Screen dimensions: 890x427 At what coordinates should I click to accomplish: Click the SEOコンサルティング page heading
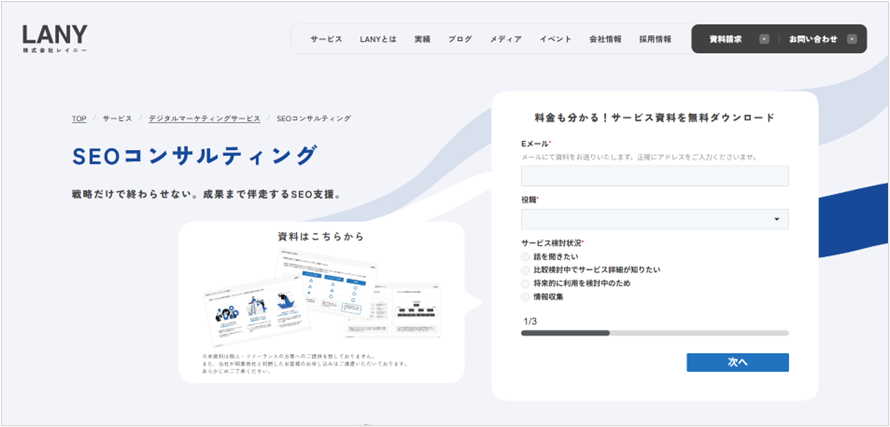[x=194, y=156]
